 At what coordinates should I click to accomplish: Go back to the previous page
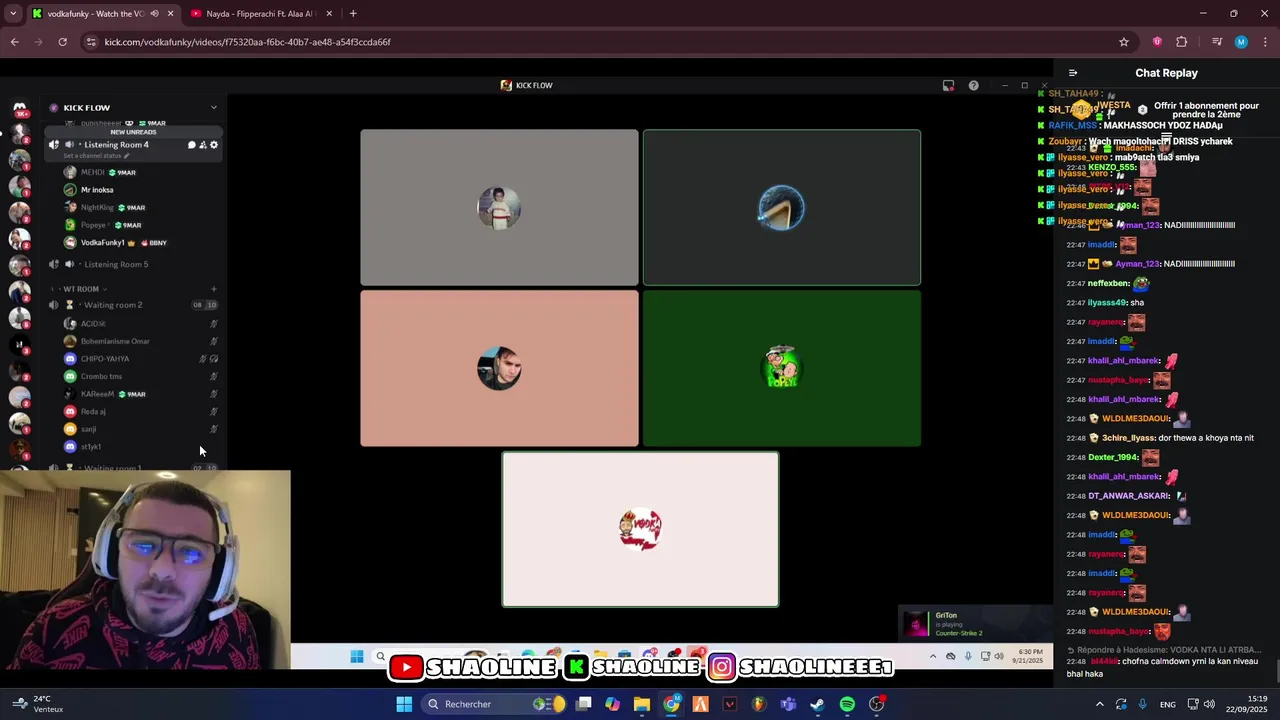(x=15, y=42)
